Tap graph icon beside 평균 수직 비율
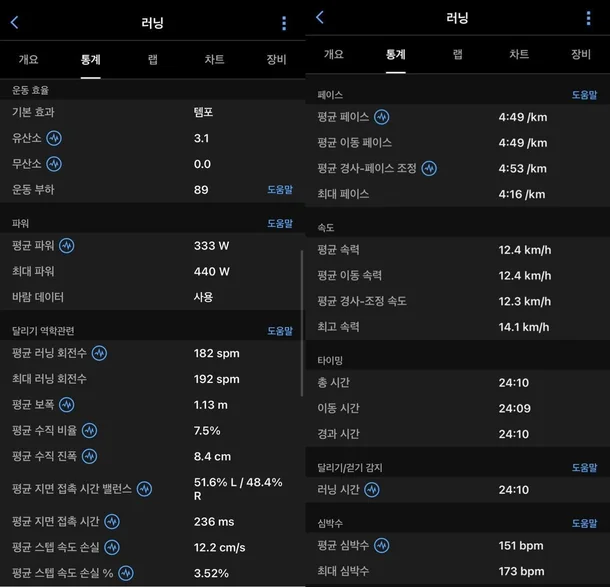 click(x=89, y=431)
